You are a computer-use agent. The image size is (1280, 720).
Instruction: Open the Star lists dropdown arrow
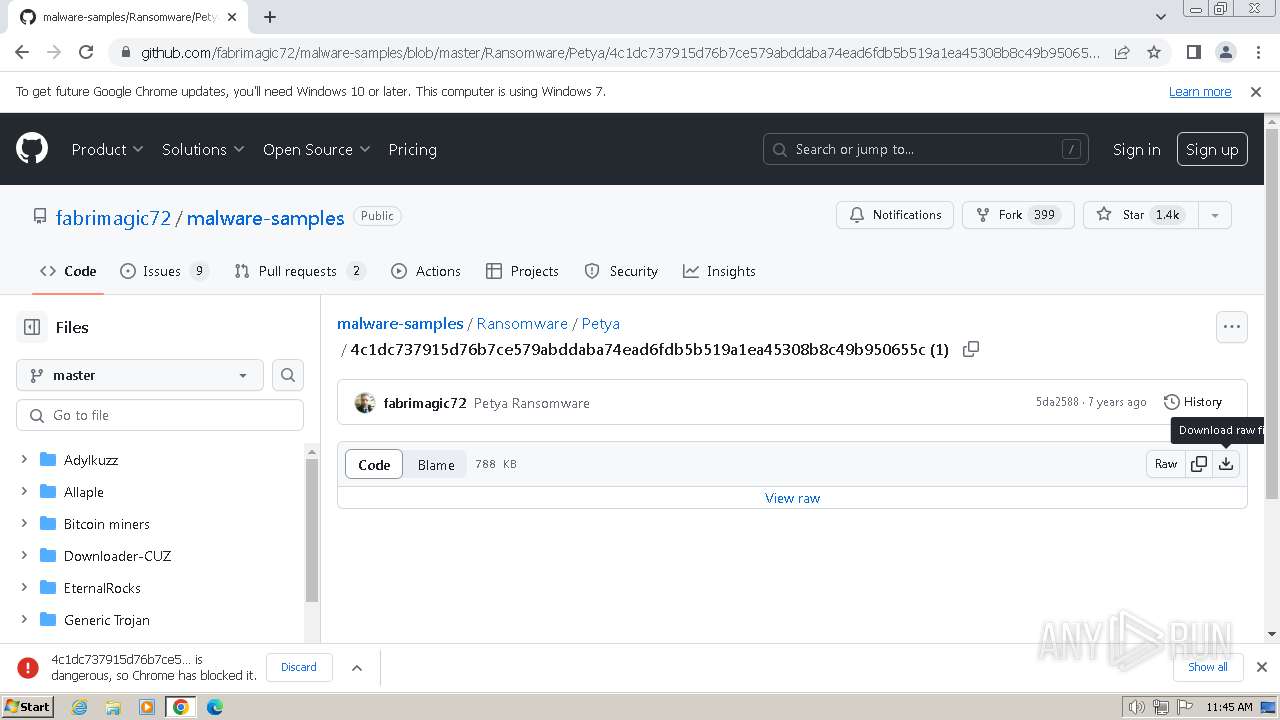[x=1215, y=215]
